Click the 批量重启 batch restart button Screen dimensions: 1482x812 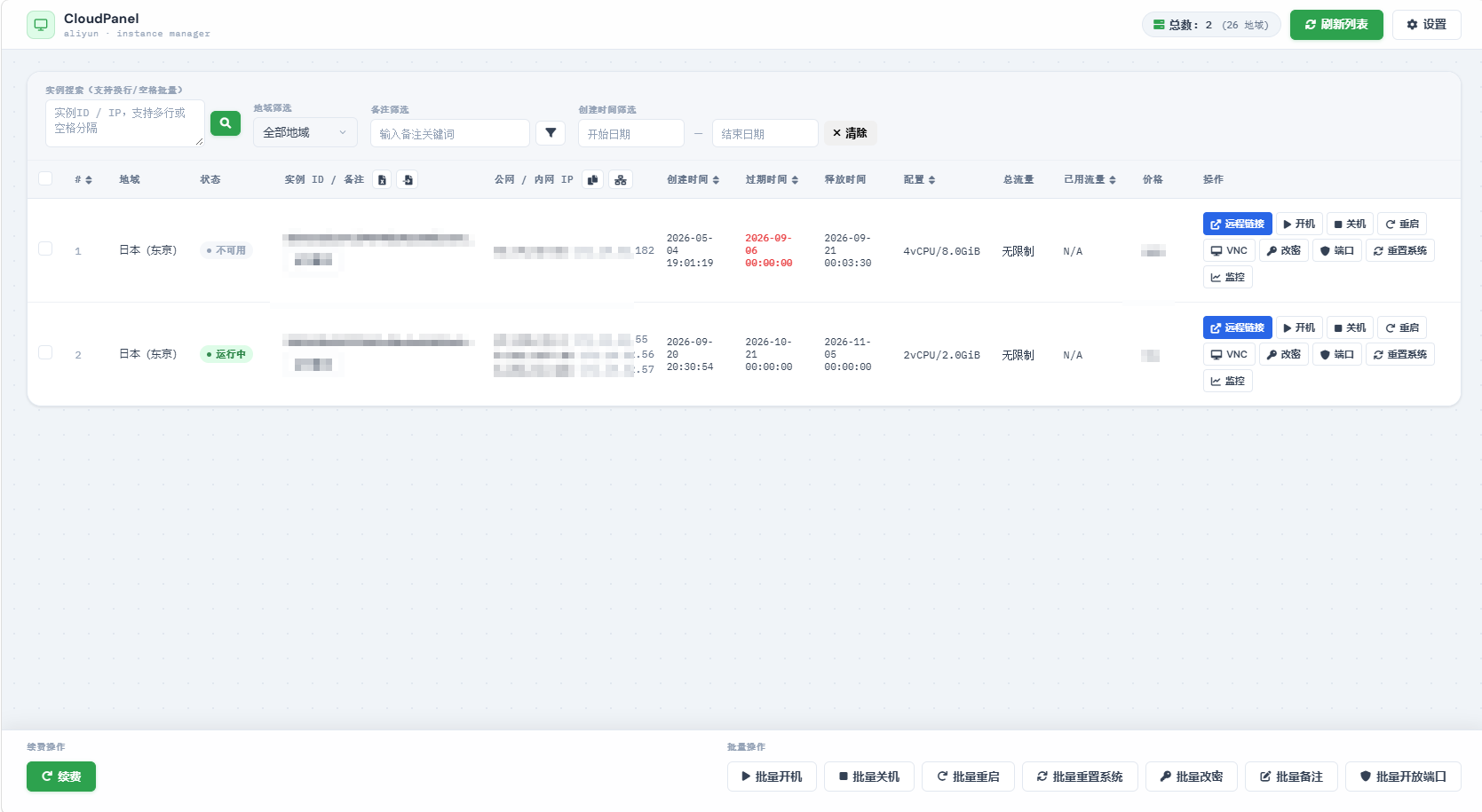point(968,777)
